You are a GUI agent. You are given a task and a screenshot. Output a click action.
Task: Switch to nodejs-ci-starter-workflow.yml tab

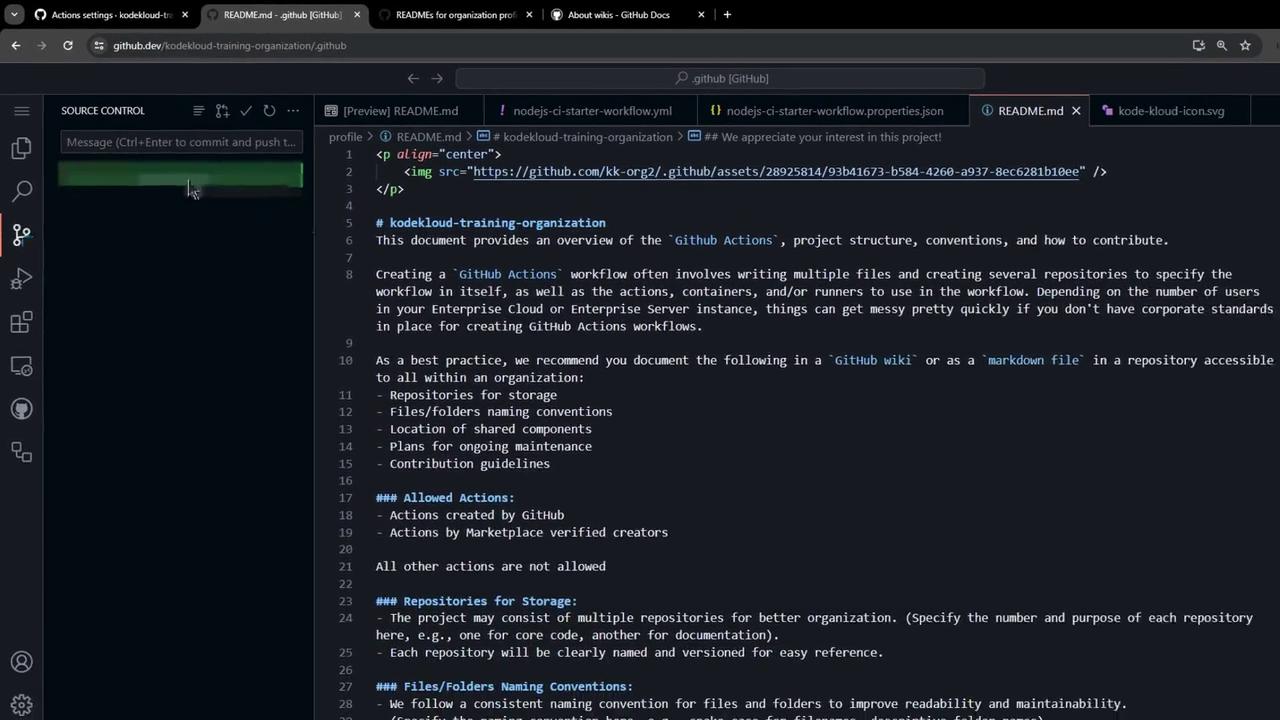pos(591,111)
